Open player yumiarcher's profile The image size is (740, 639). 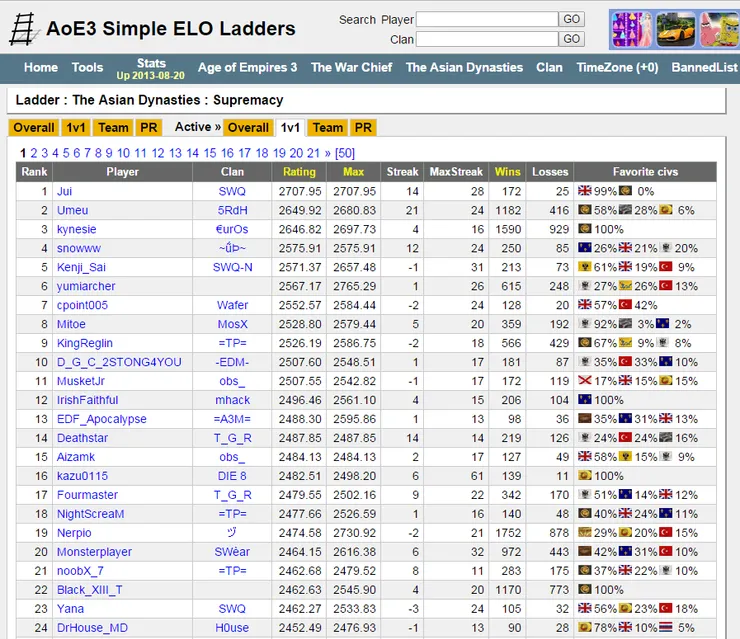pos(86,286)
